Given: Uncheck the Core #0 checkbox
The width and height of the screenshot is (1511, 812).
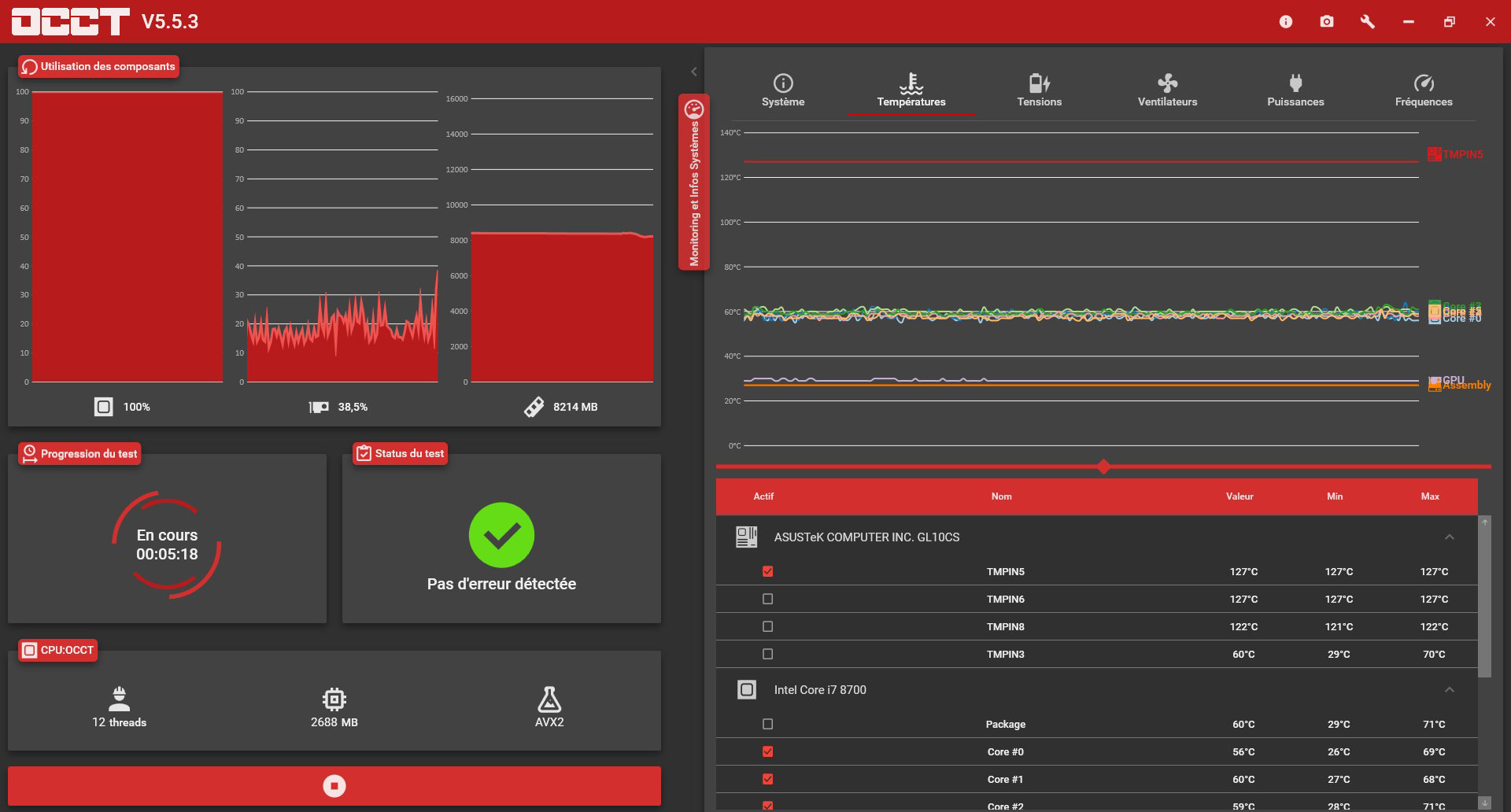Looking at the screenshot, I should (768, 751).
